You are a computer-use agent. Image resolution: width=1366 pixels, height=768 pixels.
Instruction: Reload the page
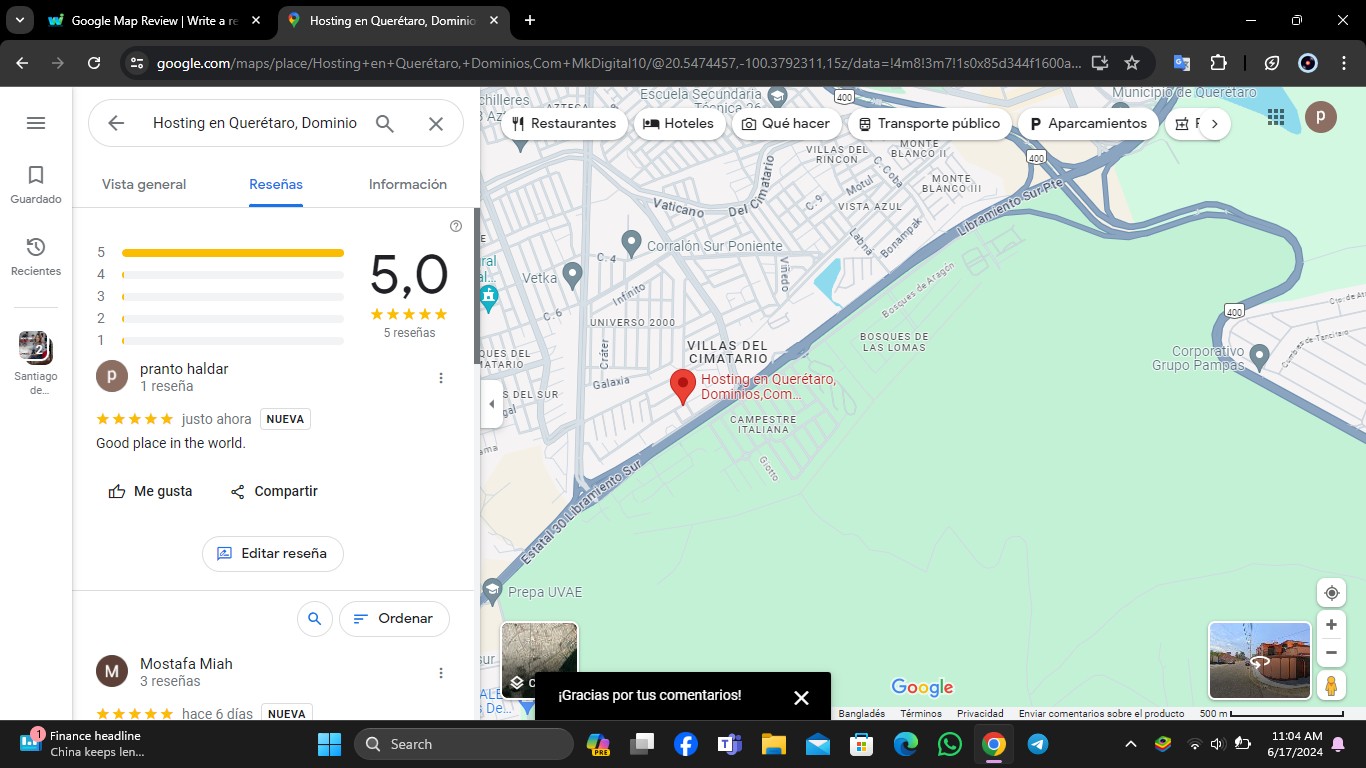[x=94, y=63]
